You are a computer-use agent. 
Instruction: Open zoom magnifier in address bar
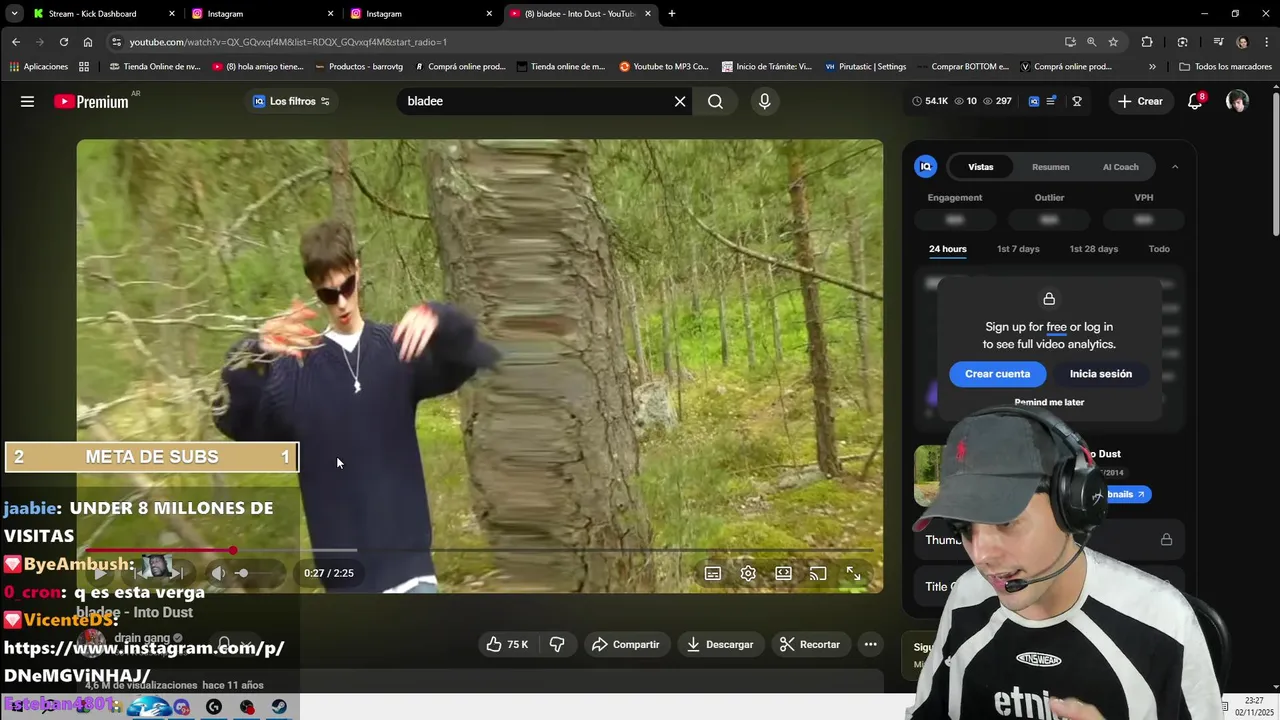pos(1091,42)
